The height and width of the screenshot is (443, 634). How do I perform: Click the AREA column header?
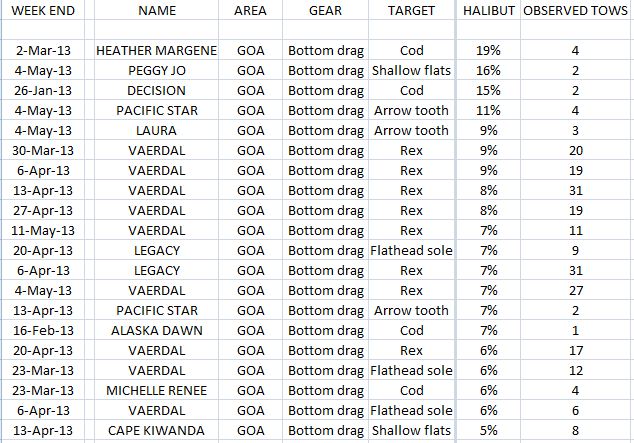pyautogui.click(x=250, y=11)
